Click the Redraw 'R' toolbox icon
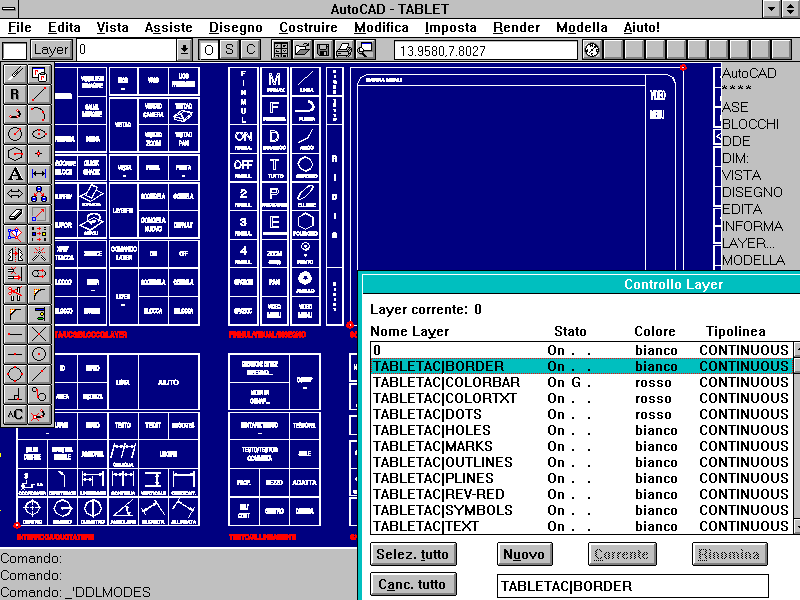This screenshot has width=800, height=600. click(15, 94)
